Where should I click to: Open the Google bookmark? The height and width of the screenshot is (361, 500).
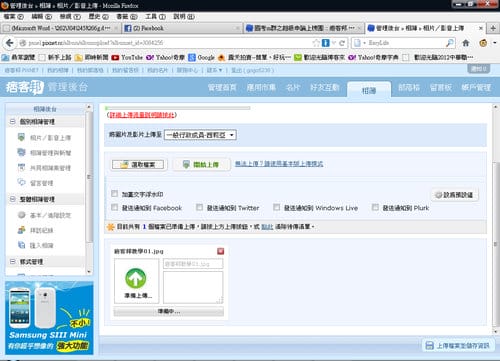point(202,57)
